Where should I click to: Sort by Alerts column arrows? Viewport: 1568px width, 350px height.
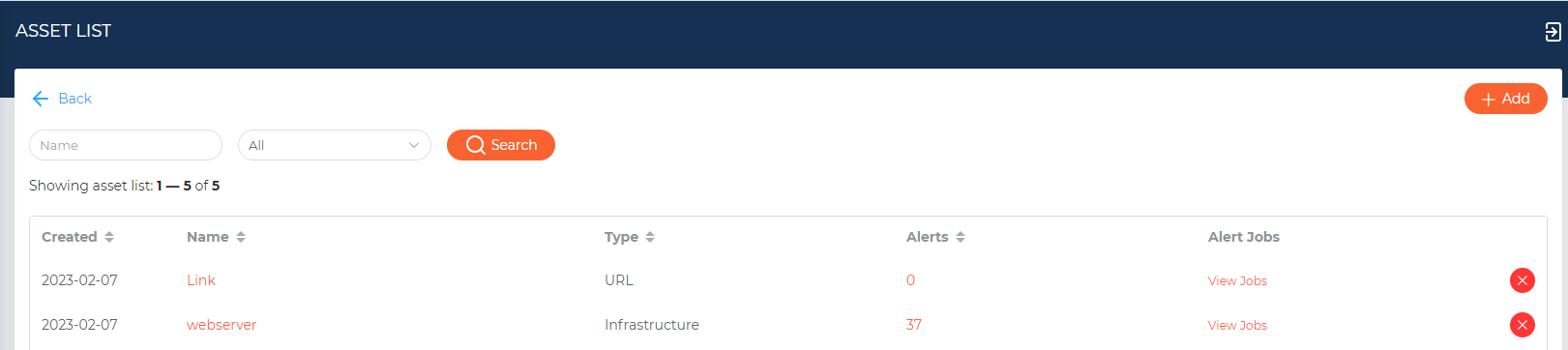tap(961, 237)
